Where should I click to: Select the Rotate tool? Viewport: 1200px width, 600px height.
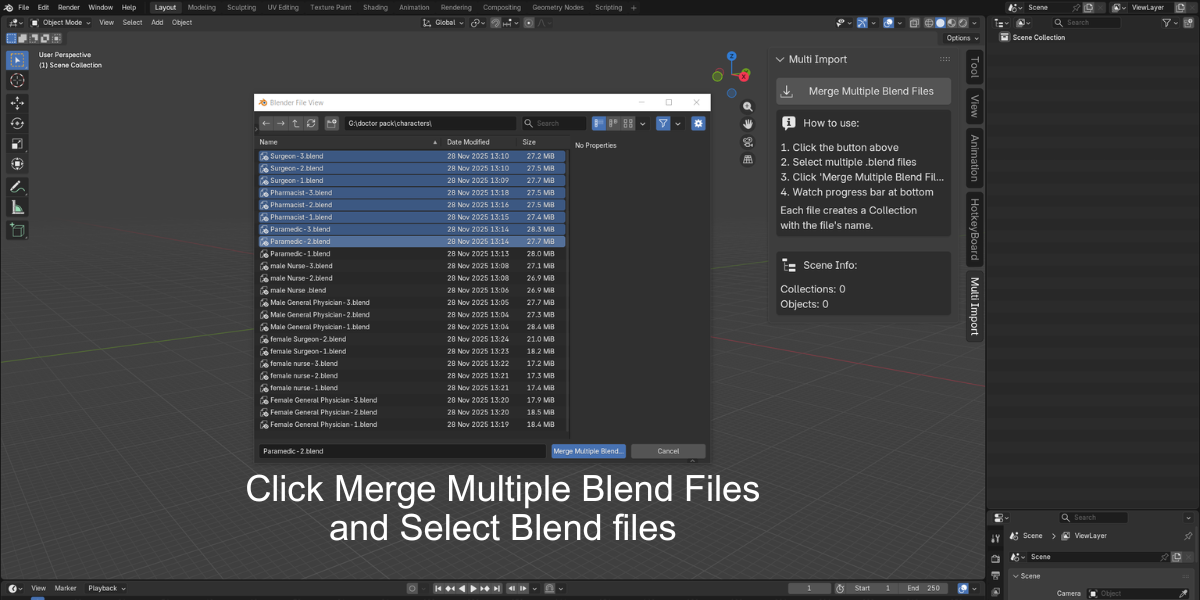pos(18,123)
